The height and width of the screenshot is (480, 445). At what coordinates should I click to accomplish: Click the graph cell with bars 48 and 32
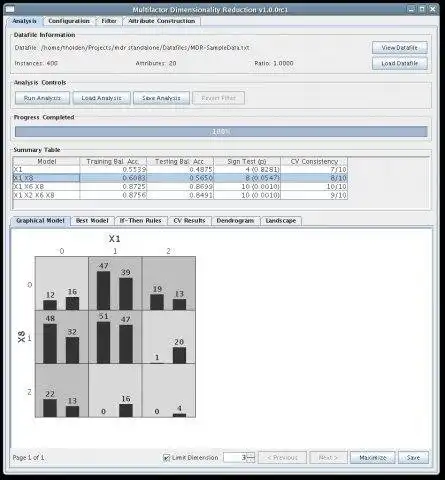[62, 337]
